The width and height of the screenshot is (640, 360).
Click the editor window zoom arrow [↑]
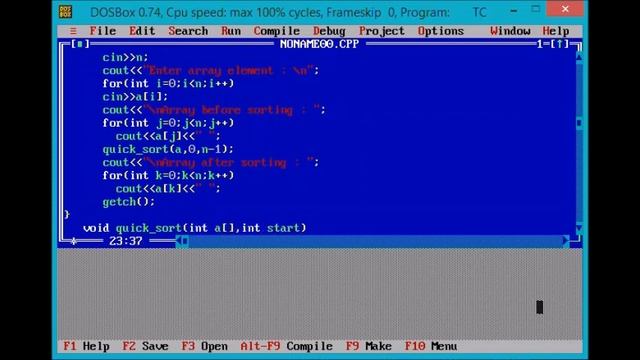point(560,44)
